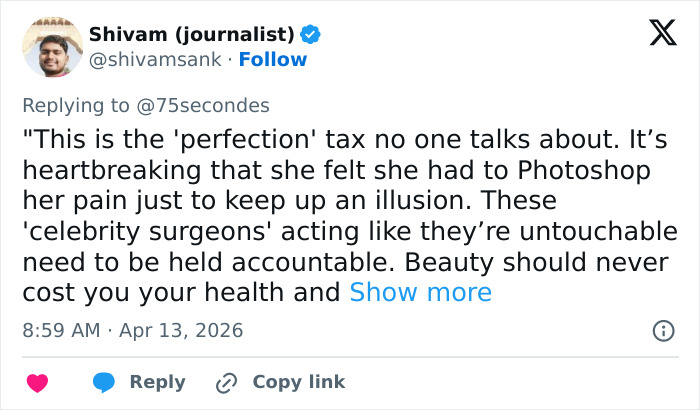Open the circled info icon
Screen dimensions: 700x410
point(662,329)
